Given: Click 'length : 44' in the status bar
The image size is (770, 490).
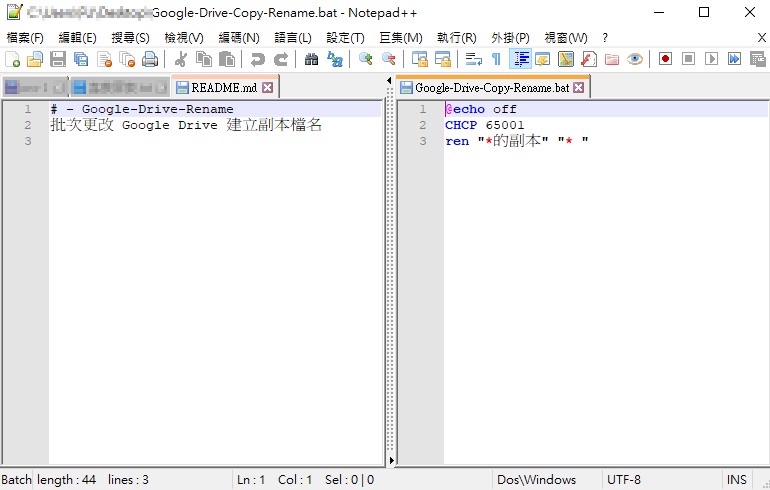Looking at the screenshot, I should point(66,480).
